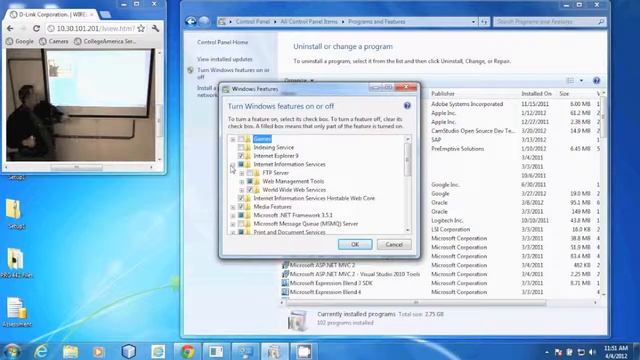
Task: Expand the Media Features node
Action: point(233,207)
